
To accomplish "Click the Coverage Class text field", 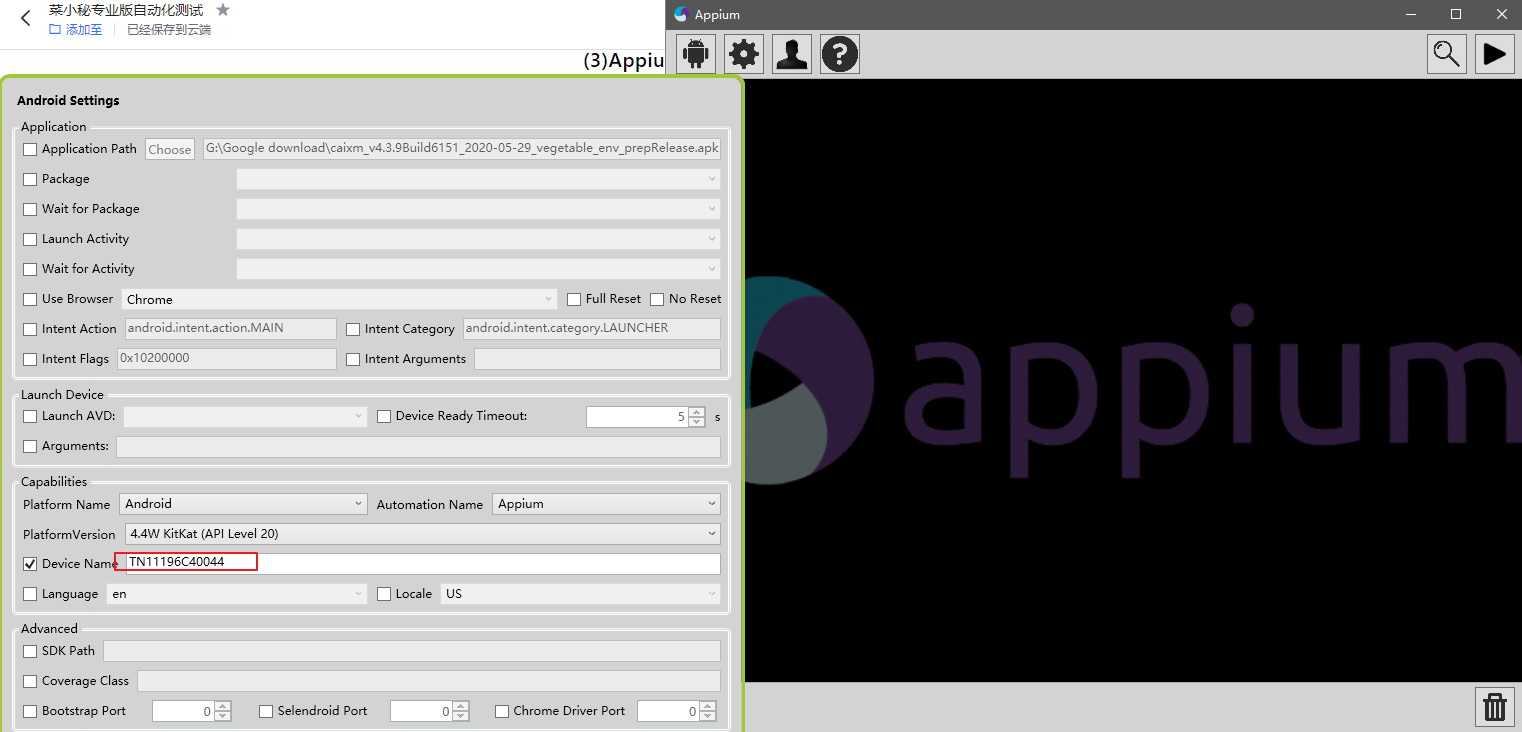I will pos(429,681).
